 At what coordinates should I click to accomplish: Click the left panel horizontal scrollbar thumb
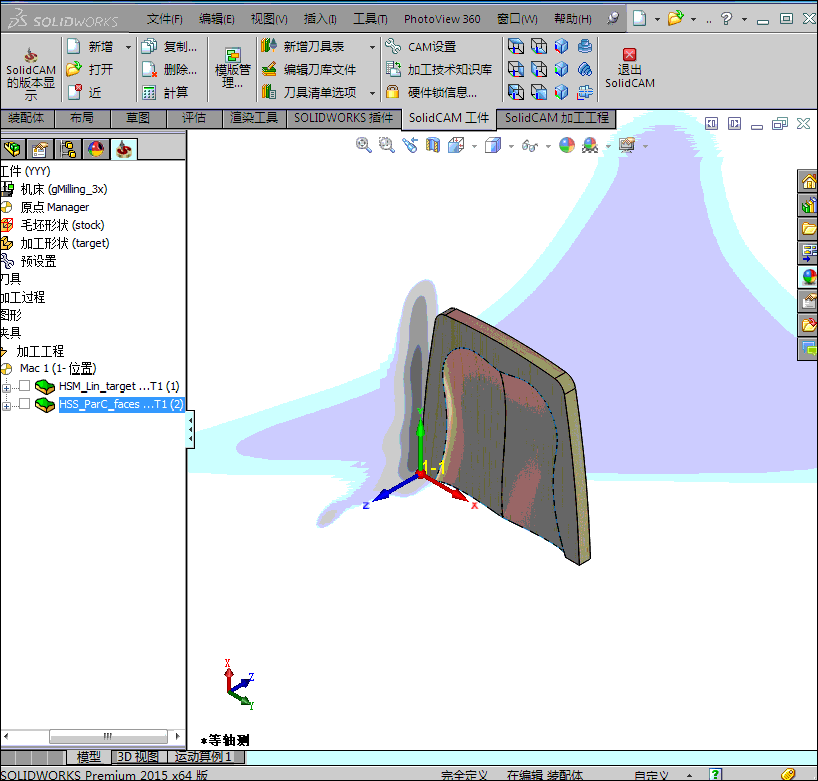pyautogui.click(x=108, y=736)
